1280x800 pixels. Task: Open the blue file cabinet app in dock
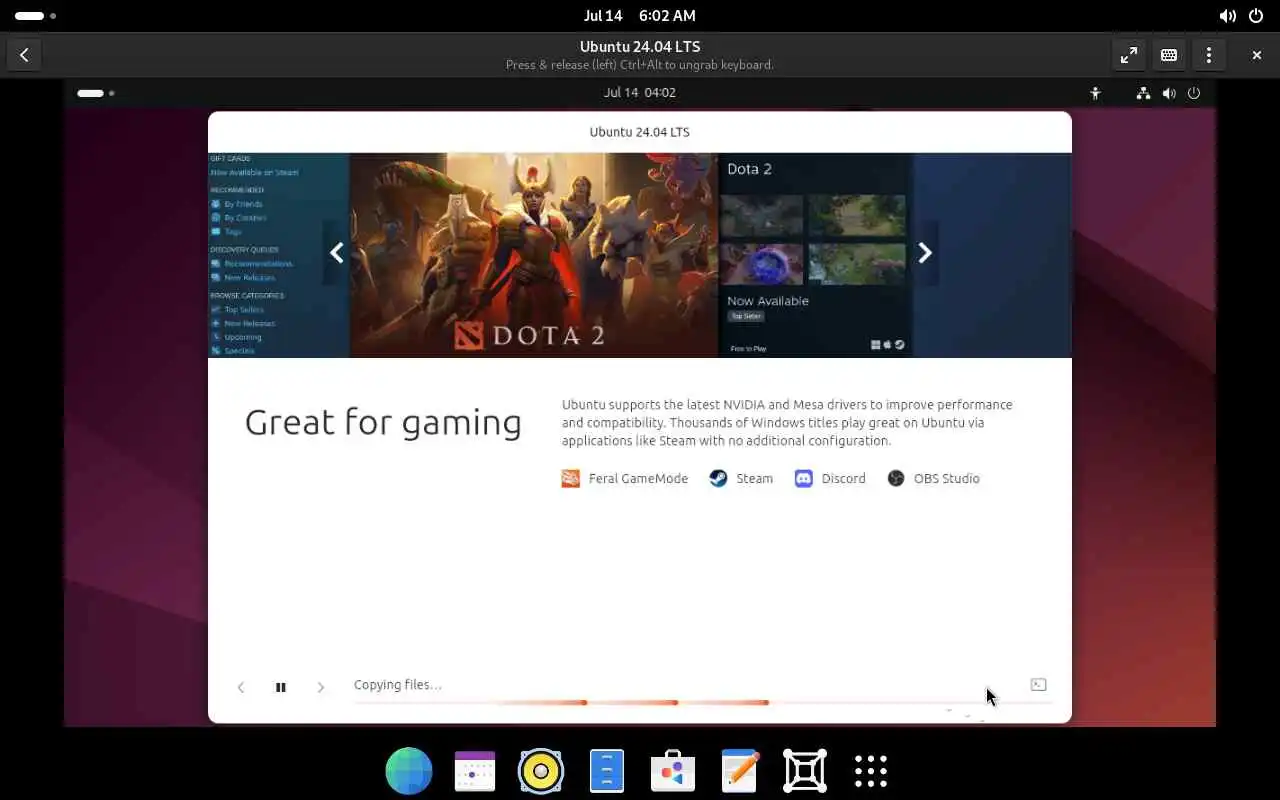coord(607,771)
